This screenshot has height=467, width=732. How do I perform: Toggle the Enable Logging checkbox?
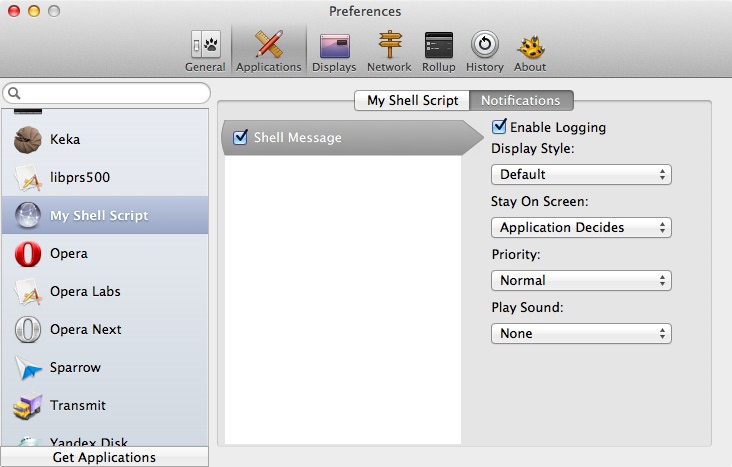pyautogui.click(x=499, y=126)
